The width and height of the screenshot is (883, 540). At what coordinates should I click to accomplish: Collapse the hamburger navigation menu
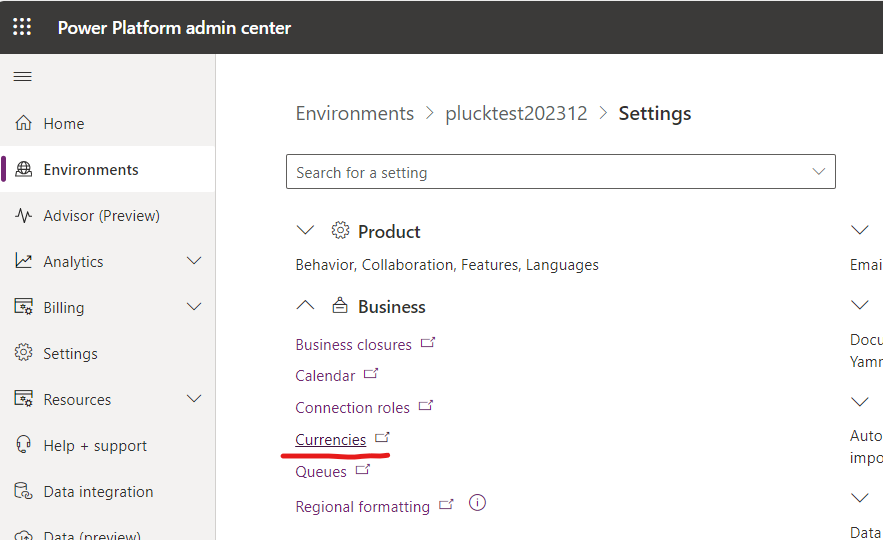click(x=22, y=77)
